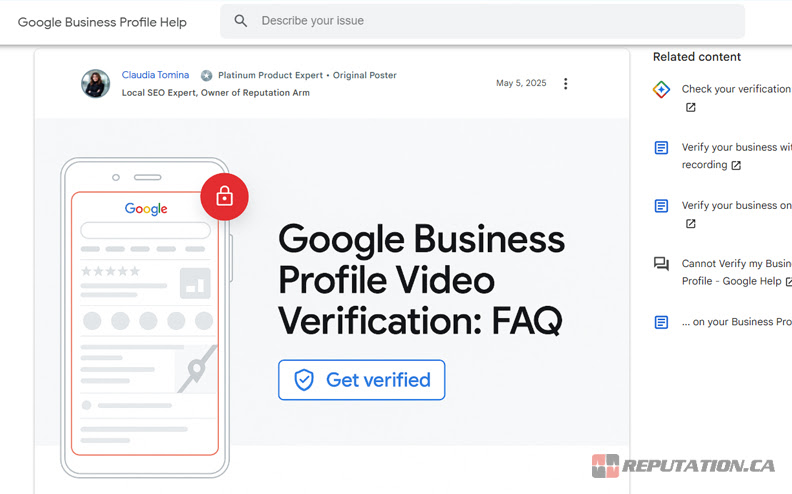792x494 pixels.
Task: Click the external-link icon beside recording
Action: pyautogui.click(x=737, y=166)
